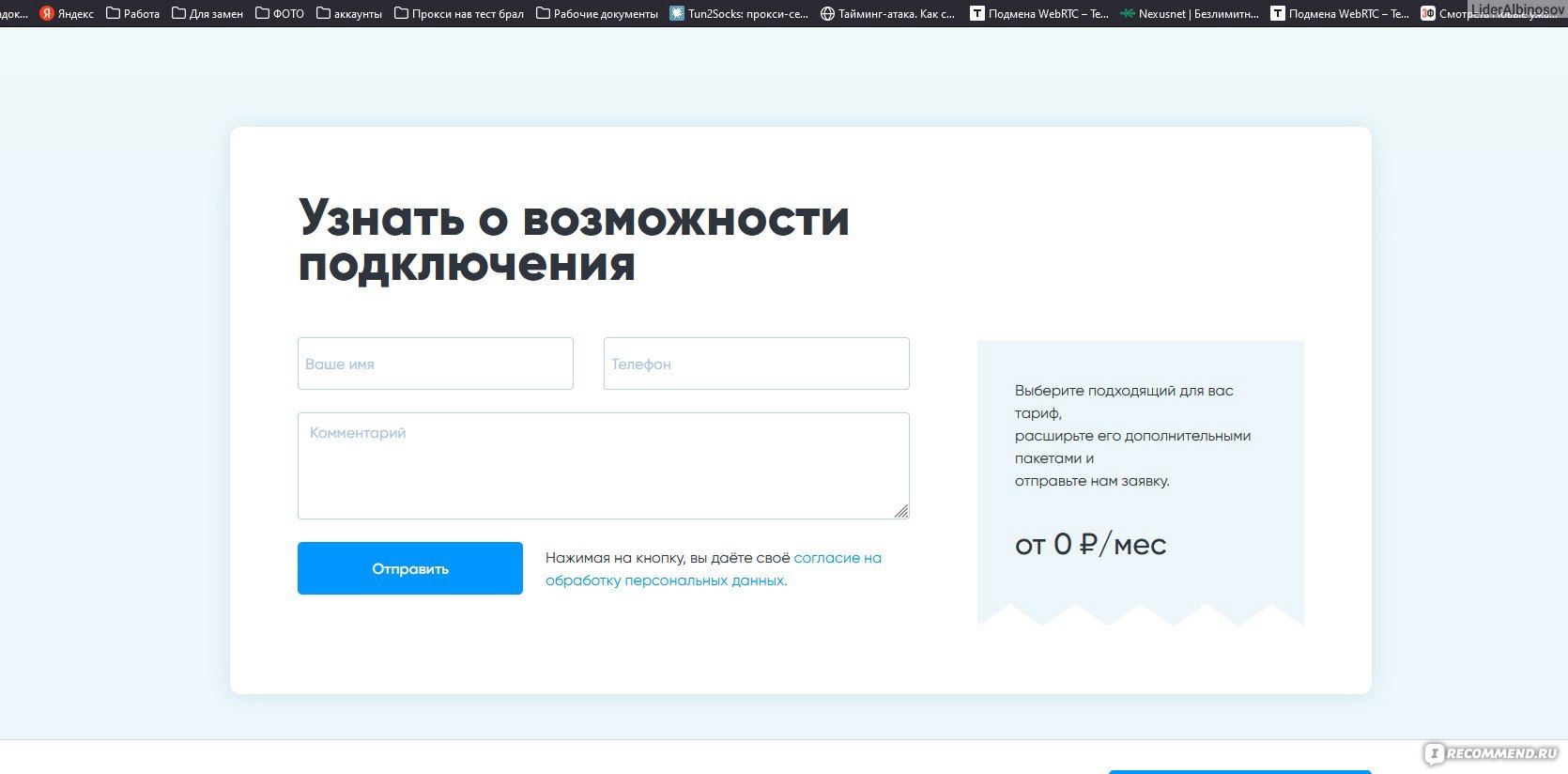Click the text отправьте нам заявку

tap(1092, 481)
